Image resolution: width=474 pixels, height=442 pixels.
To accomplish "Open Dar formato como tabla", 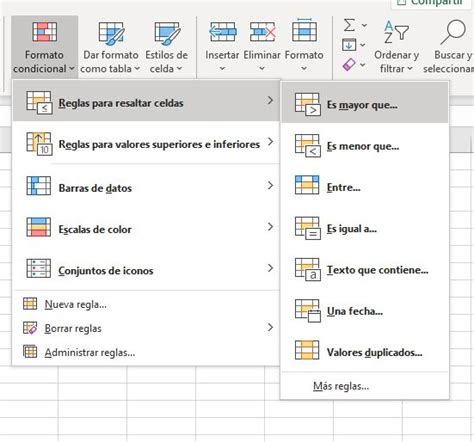I will 111,48.
